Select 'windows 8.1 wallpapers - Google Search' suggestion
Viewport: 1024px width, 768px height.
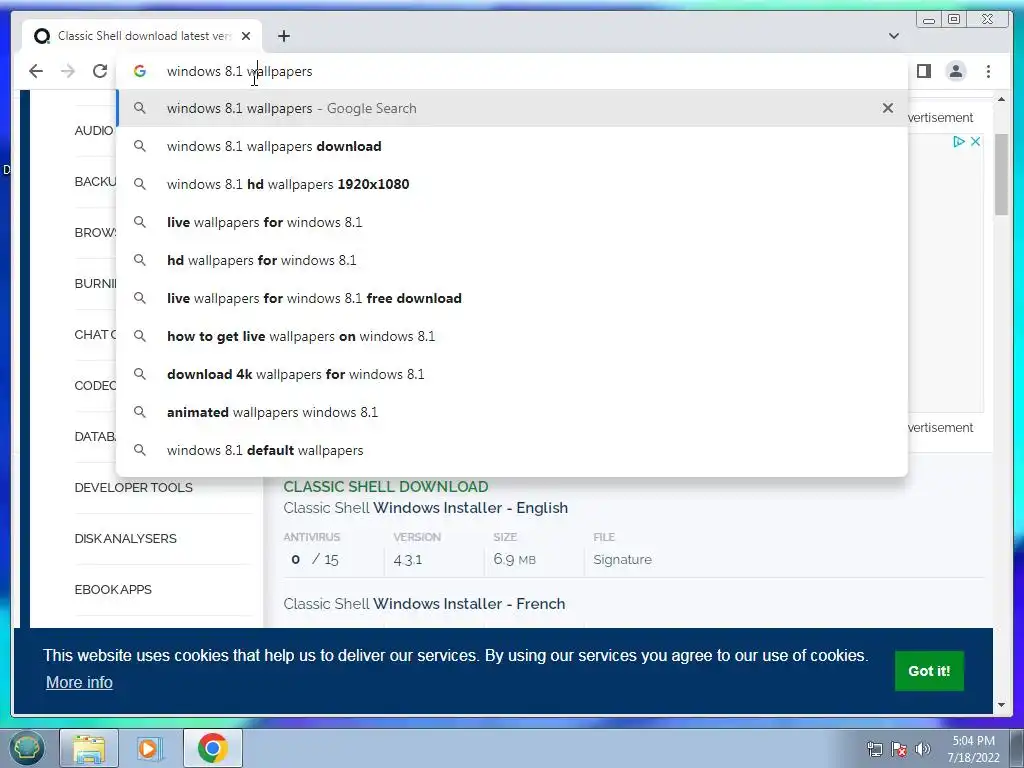[x=512, y=108]
